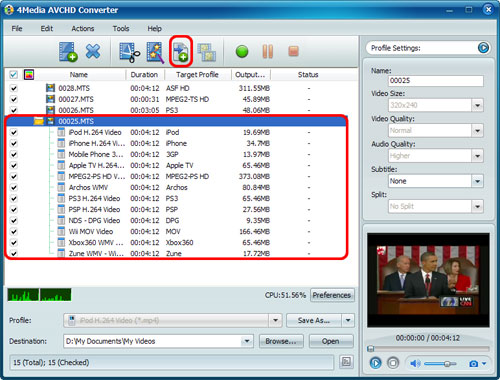
Task: Open the Actions menu
Action: click(83, 28)
